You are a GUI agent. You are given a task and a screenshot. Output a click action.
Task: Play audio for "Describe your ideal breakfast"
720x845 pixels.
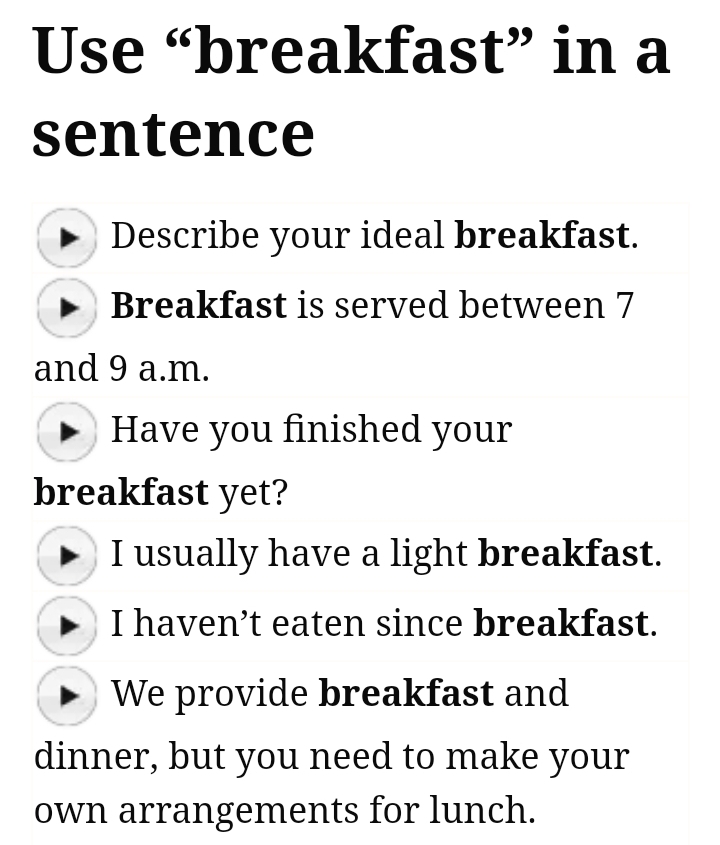tap(67, 237)
